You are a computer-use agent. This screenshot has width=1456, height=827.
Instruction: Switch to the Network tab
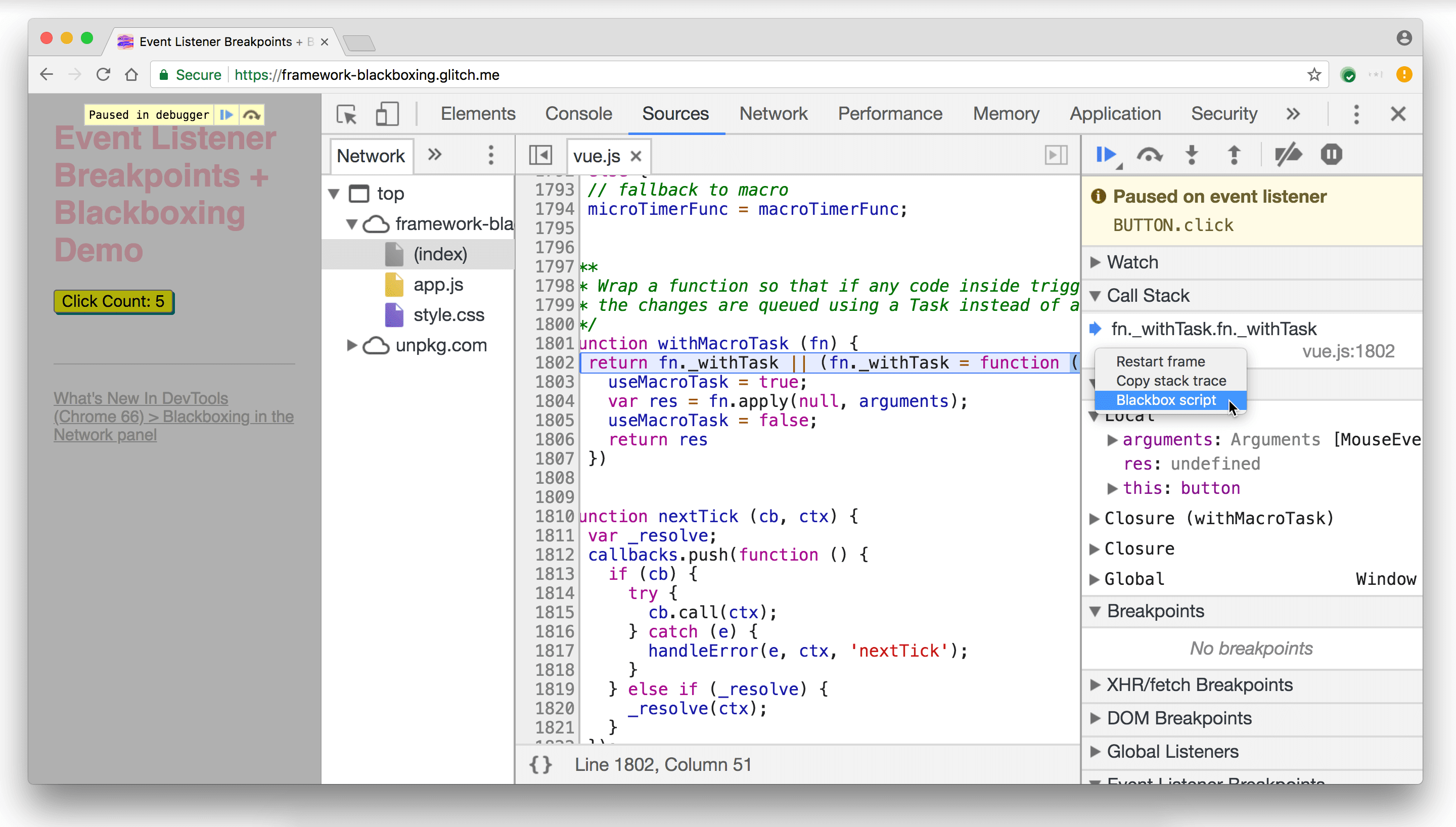774,113
